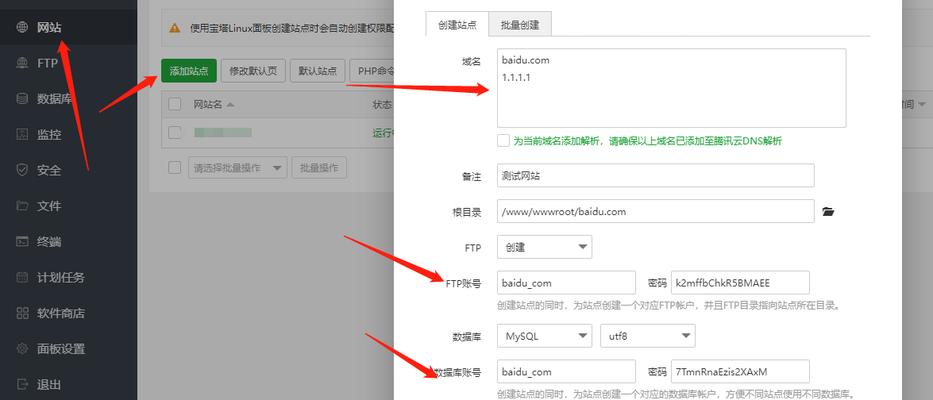The height and width of the screenshot is (400, 933).
Task: Click the FTP password field k2mffbChkR5BMAEE
Action: 740,282
